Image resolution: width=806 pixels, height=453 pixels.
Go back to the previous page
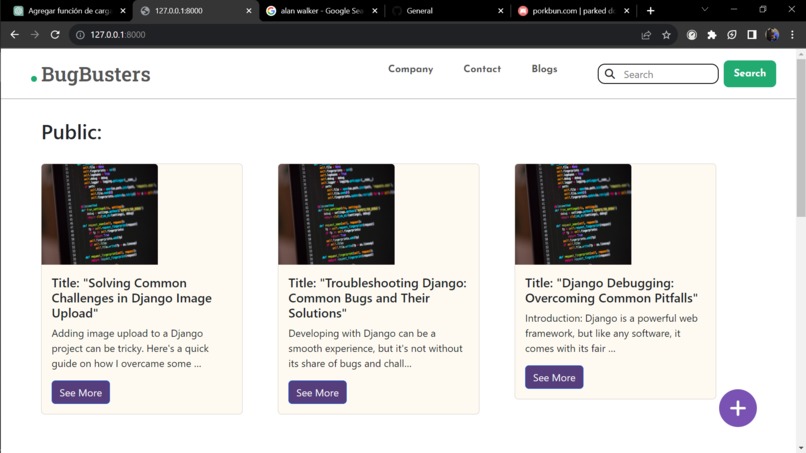[x=14, y=34]
